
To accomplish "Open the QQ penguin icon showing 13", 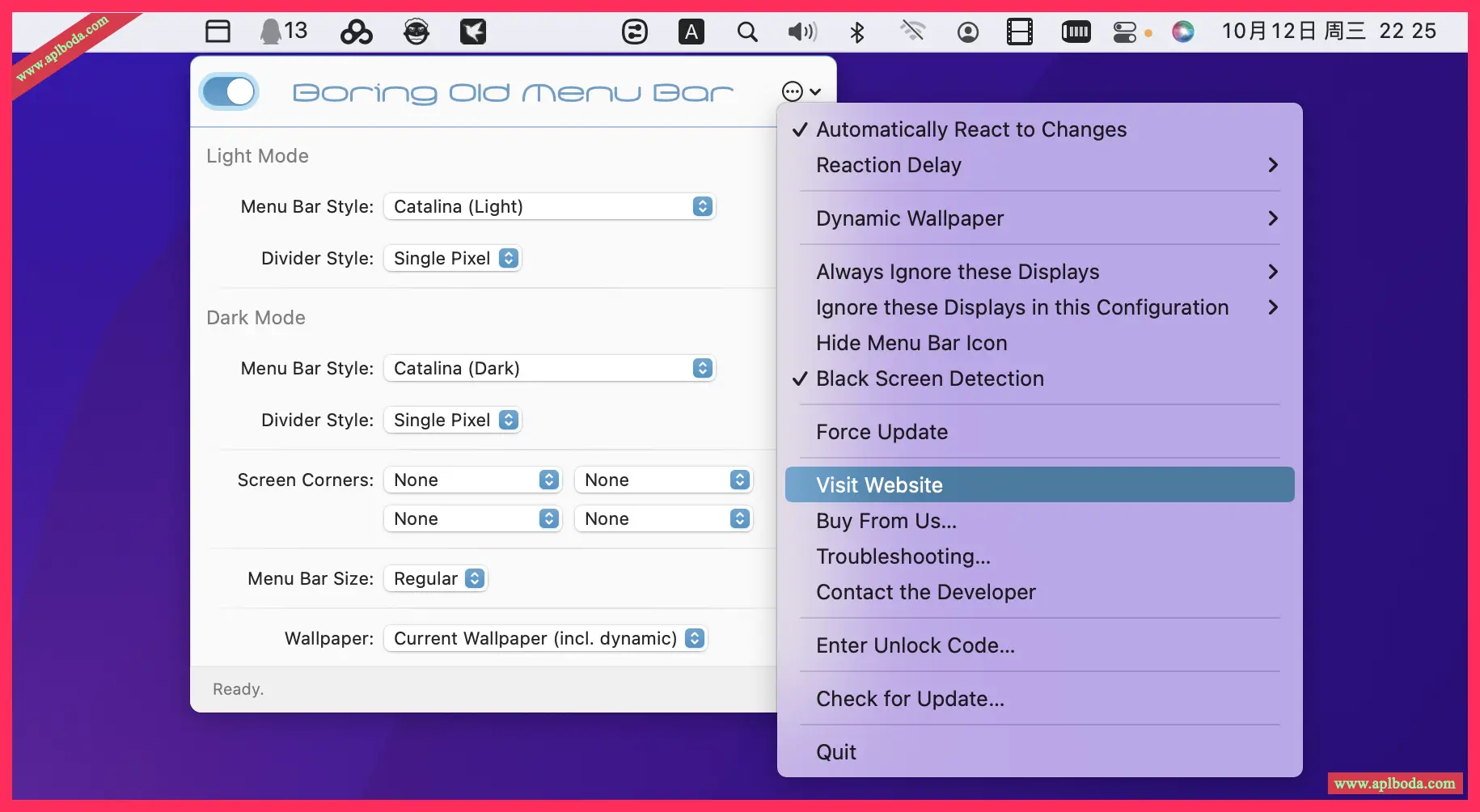I will tap(283, 32).
